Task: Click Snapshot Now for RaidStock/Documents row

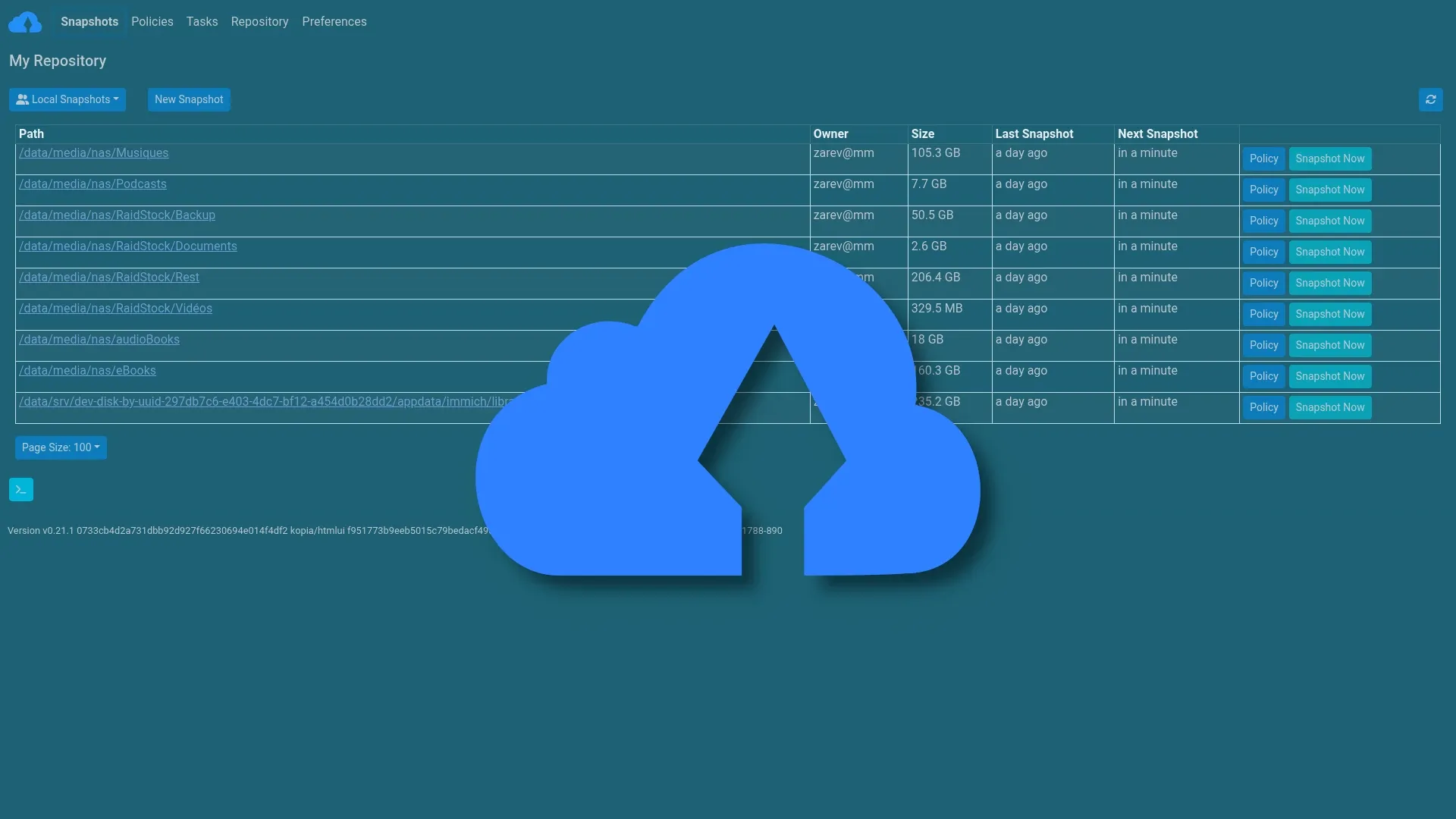Action: pos(1330,252)
